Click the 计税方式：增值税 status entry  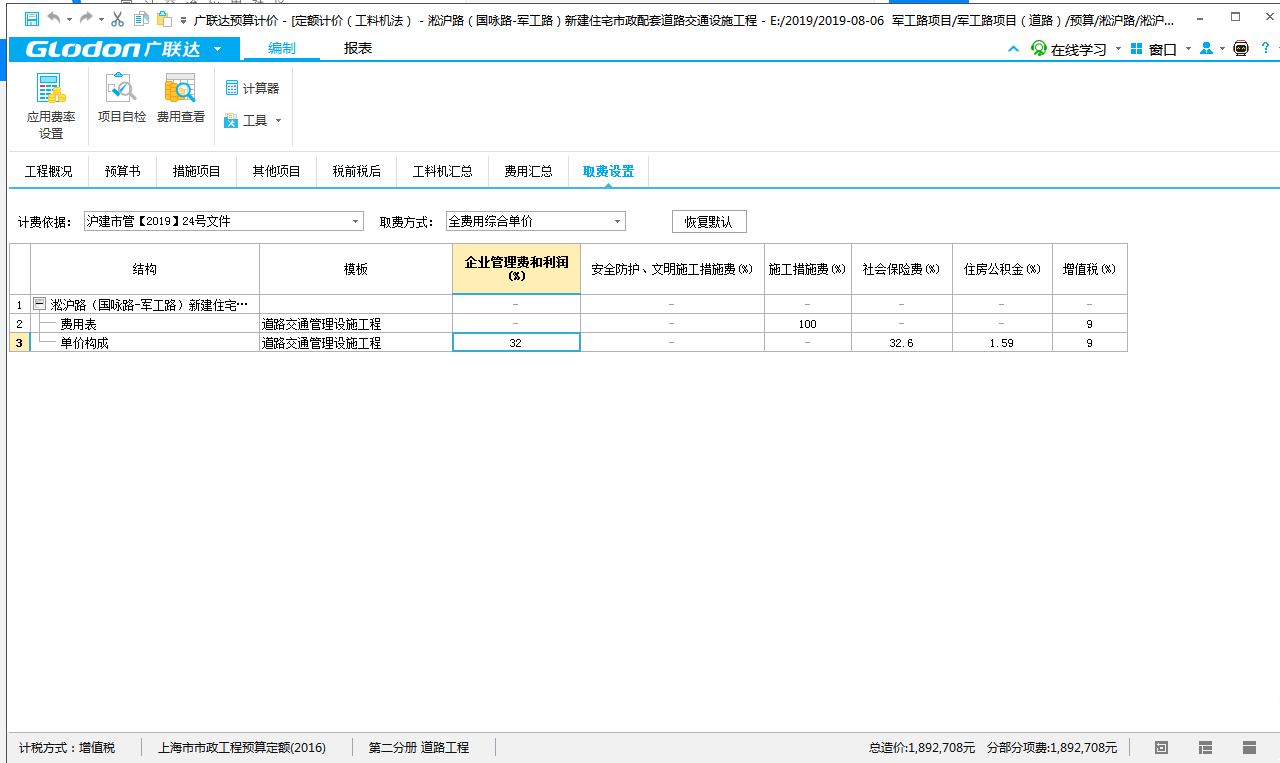click(x=66, y=747)
